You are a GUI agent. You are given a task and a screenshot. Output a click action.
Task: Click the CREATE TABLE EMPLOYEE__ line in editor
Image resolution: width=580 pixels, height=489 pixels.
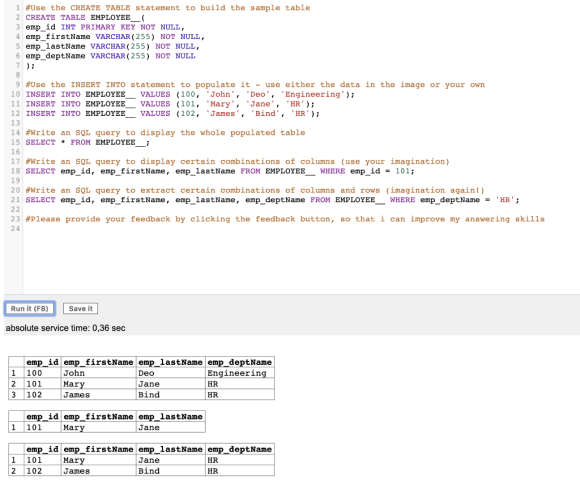coord(85,17)
